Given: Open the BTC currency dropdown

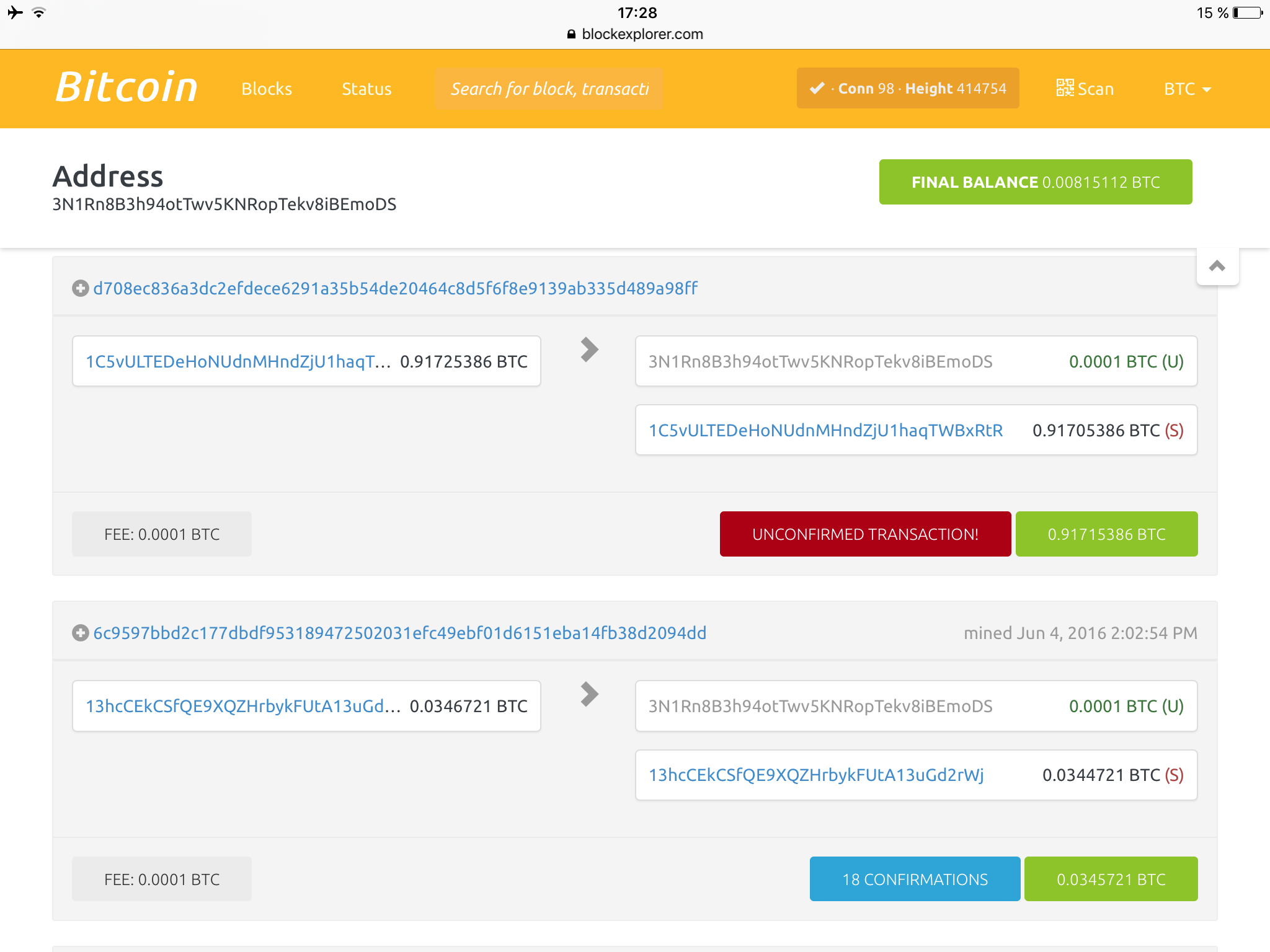Looking at the screenshot, I should (1187, 89).
